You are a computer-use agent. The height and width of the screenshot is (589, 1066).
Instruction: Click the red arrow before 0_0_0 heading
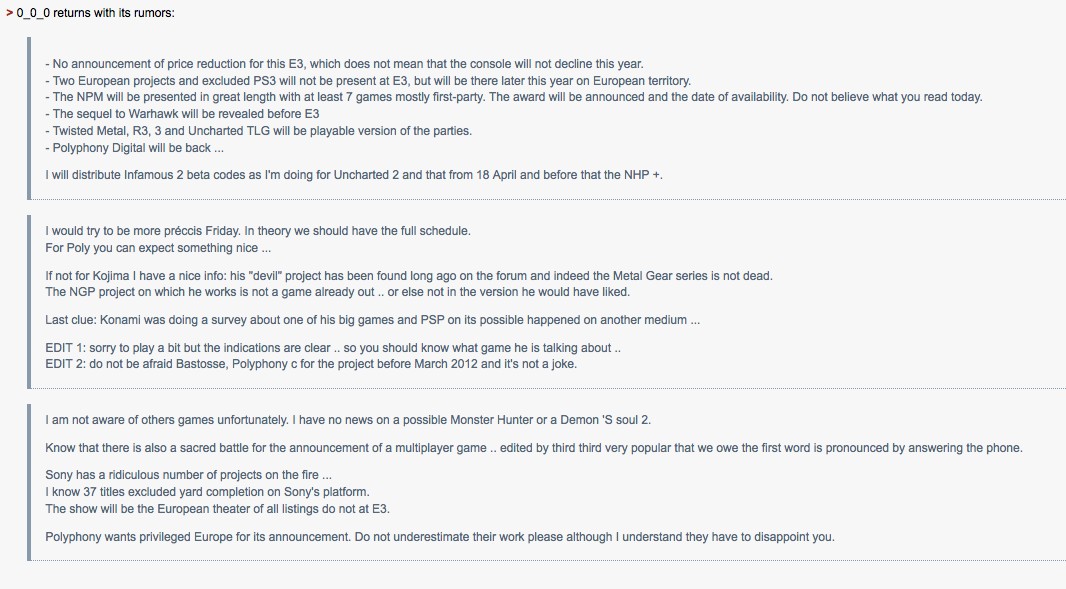[10, 13]
